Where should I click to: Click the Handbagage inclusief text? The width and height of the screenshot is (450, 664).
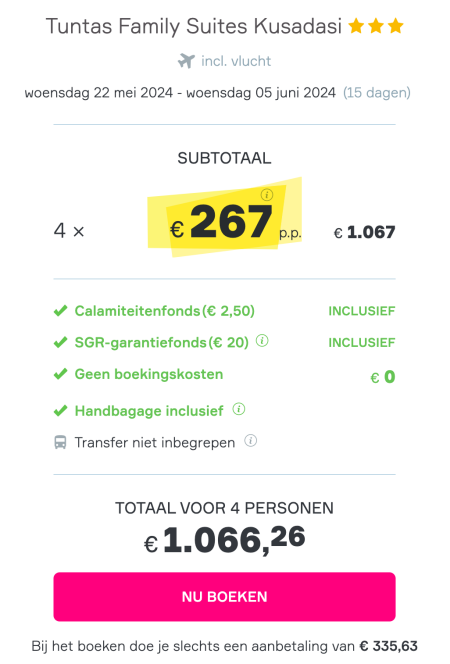149,411
